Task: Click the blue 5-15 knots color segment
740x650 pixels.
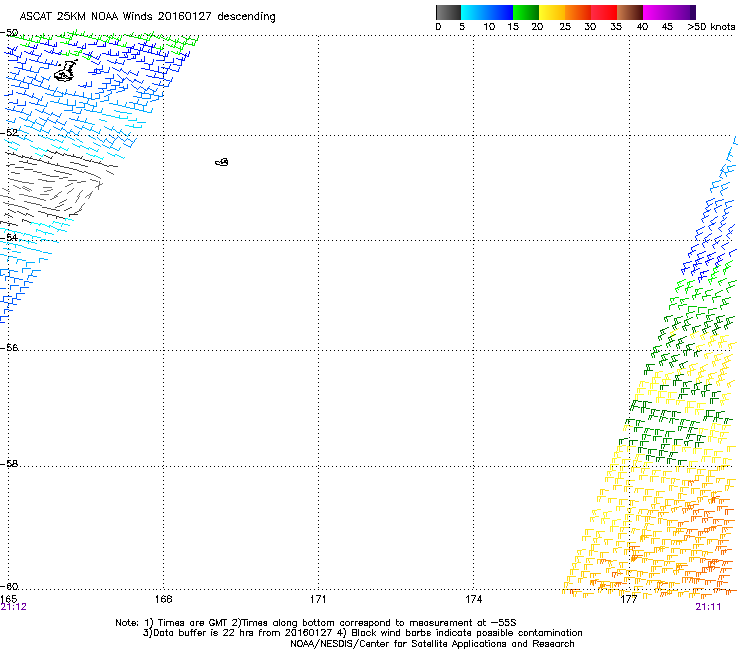Action: point(487,12)
